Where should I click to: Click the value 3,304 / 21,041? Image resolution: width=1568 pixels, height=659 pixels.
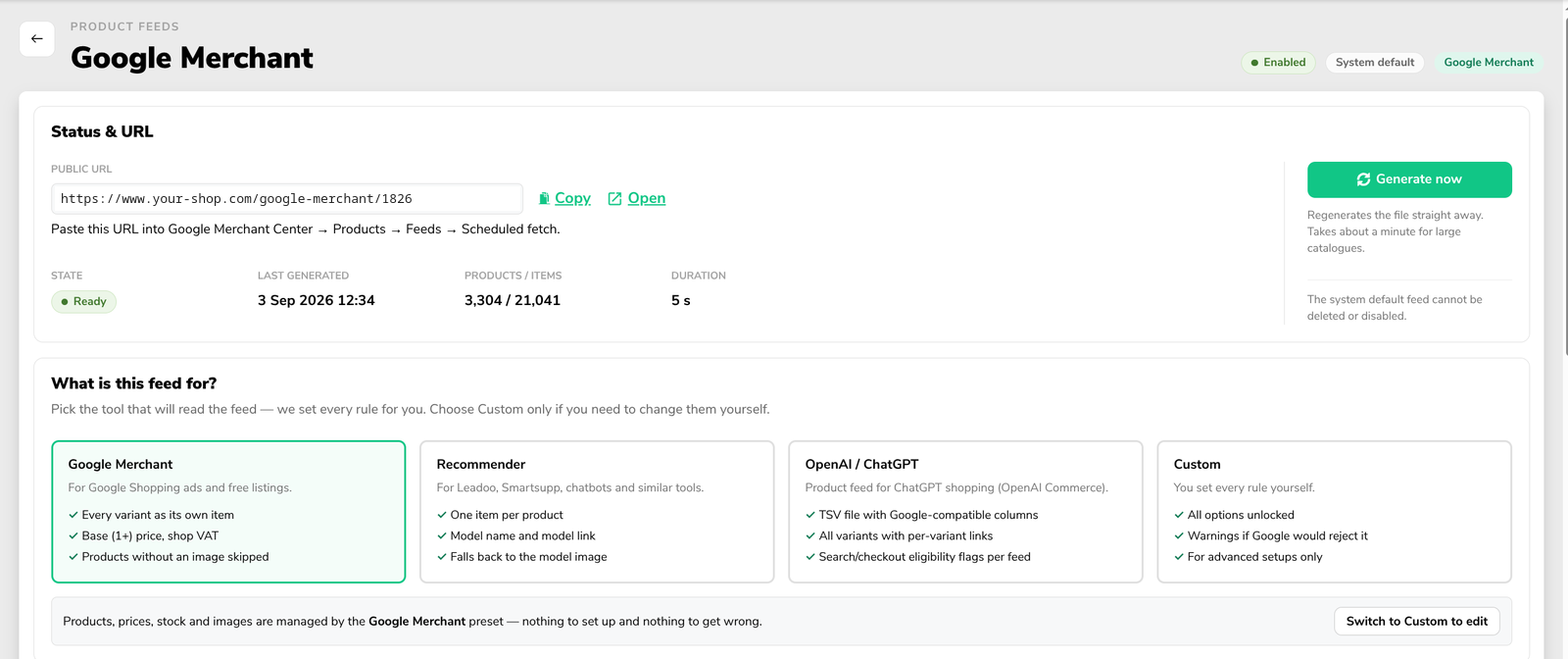click(513, 300)
